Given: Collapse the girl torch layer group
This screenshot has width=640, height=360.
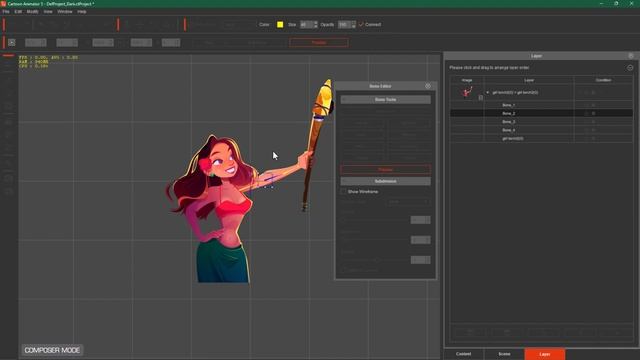Looking at the screenshot, I should click(487, 93).
